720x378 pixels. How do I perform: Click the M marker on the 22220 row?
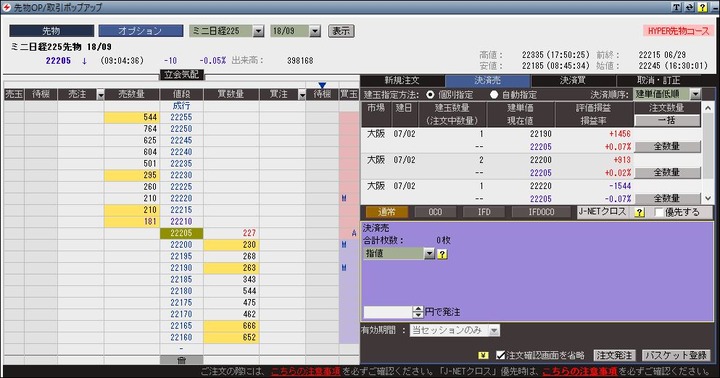click(x=344, y=198)
